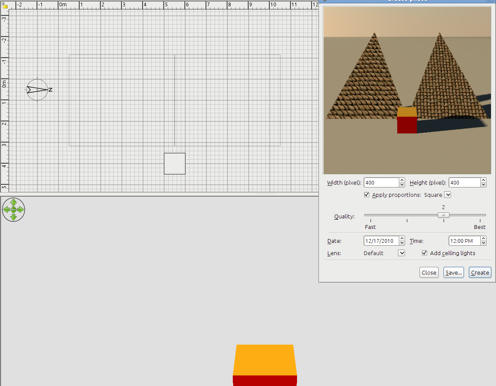Screen dimensions: 496x386
Task: Close the photo dialog with Close button
Action: (x=429, y=273)
